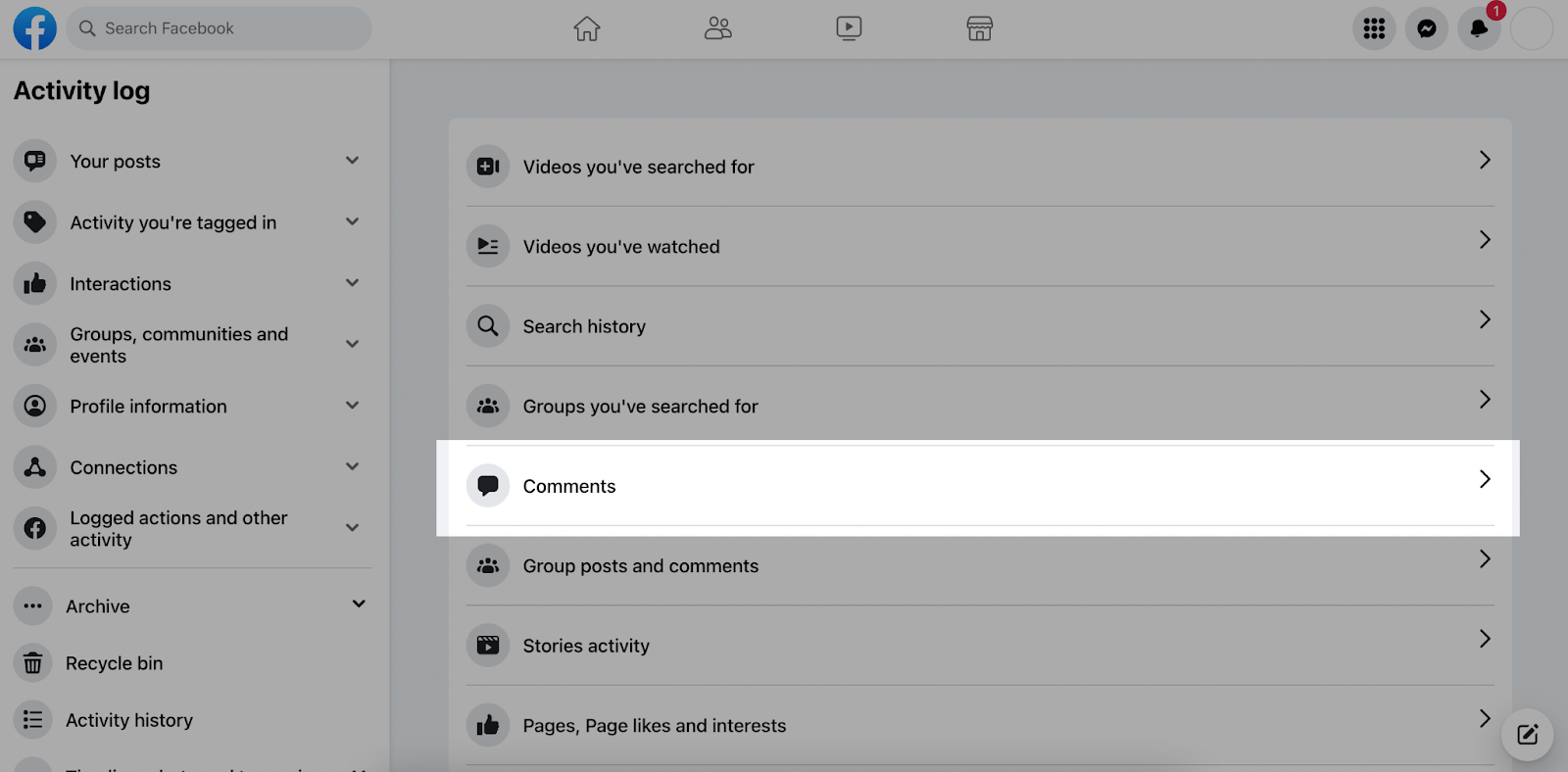Click Videos you've watched row arrow
Screen dimensions: 1568x772
point(1485,239)
